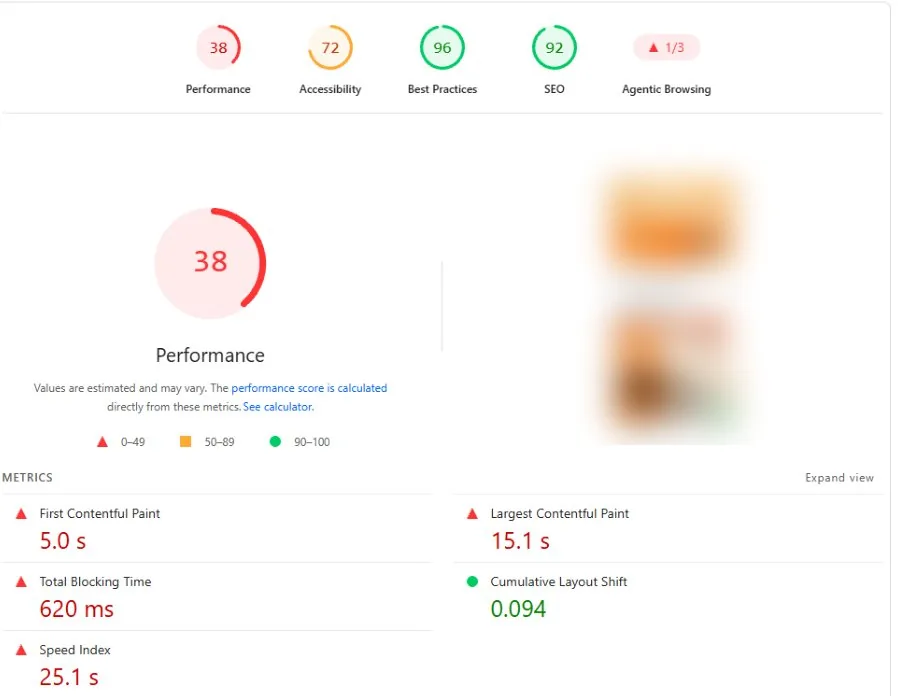Select the 'First Contentful Paint' metric label
The image size is (898, 696).
point(100,514)
